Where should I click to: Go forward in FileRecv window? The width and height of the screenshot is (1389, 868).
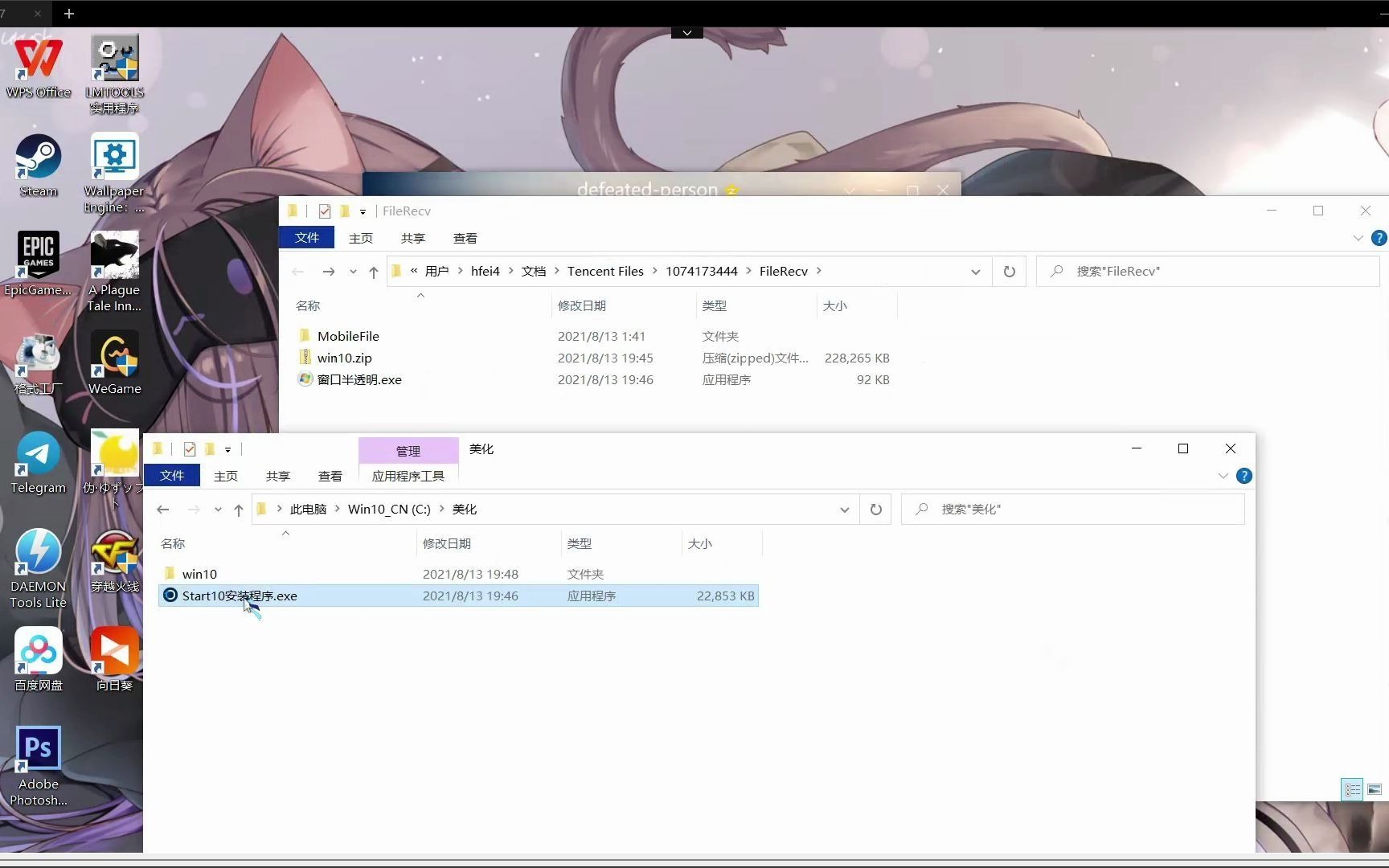pos(328,272)
